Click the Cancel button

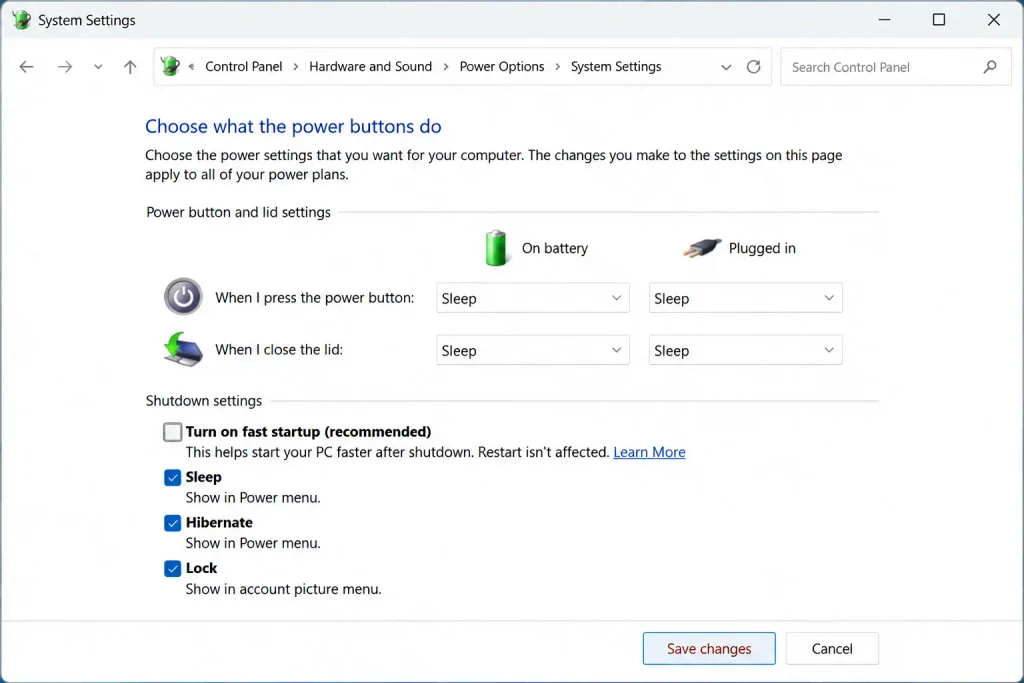[832, 648]
